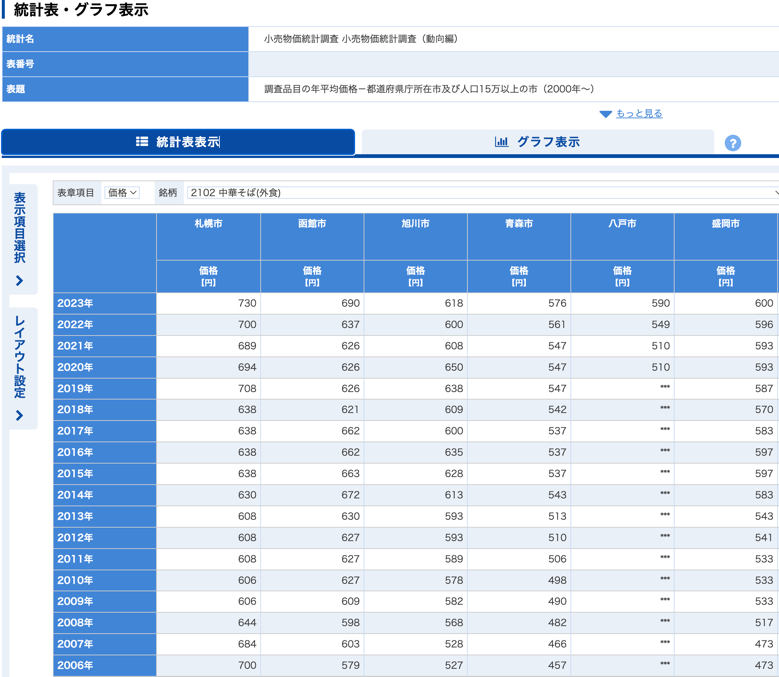The height and width of the screenshot is (677, 779).
Task: Click the list icon in 統計表表示 tab
Action: 142,142
